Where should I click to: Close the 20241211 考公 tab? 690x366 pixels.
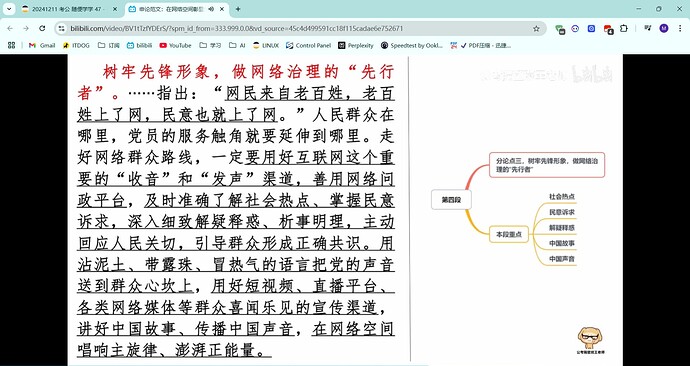coord(115,9)
